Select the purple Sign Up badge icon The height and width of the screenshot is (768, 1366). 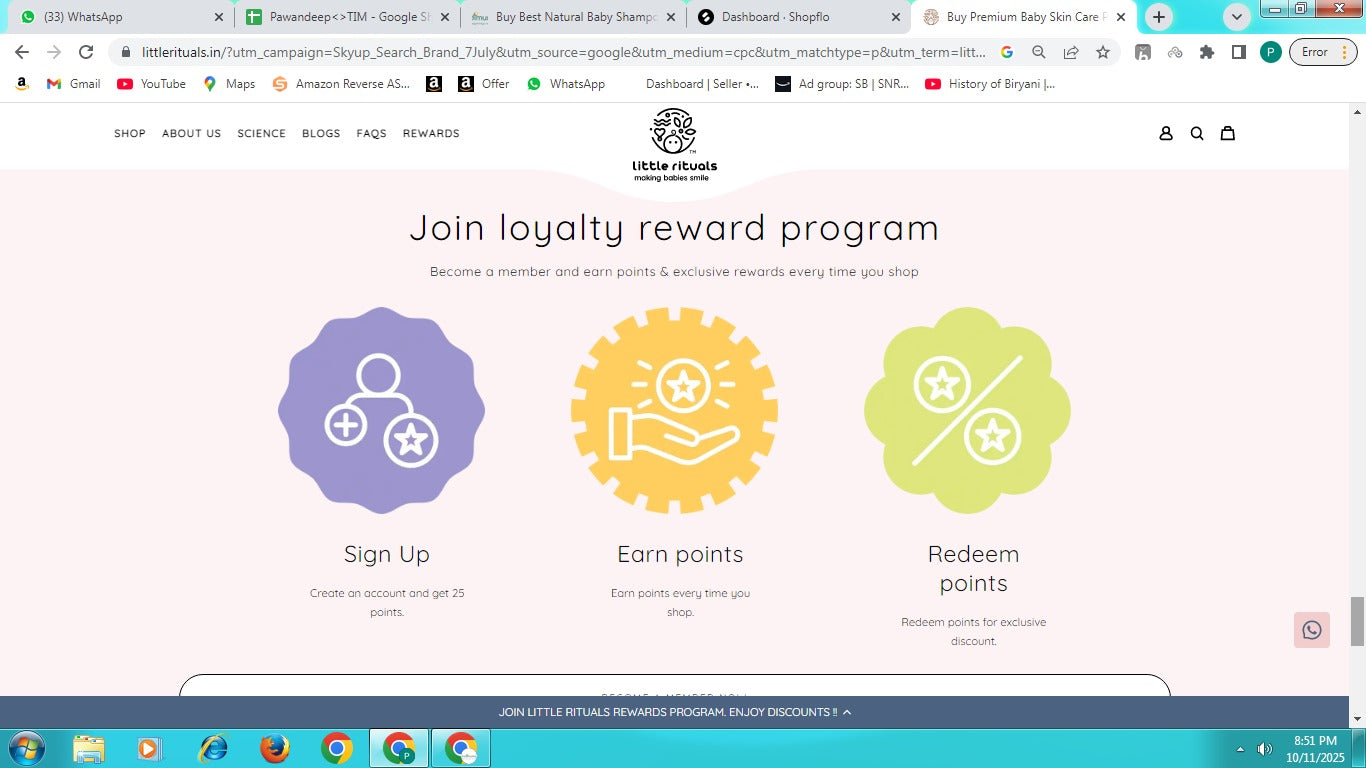click(381, 410)
